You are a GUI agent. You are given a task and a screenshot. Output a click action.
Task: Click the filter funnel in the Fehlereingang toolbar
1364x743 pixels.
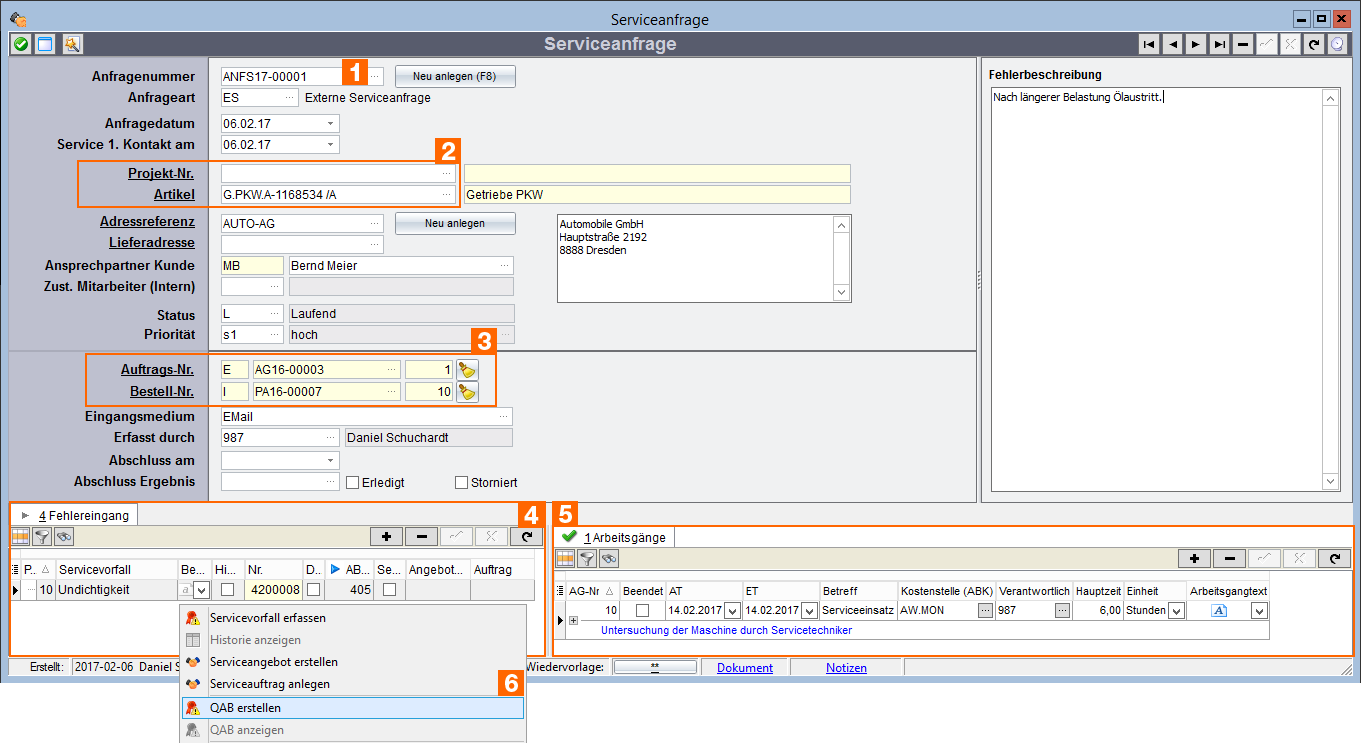tap(43, 537)
